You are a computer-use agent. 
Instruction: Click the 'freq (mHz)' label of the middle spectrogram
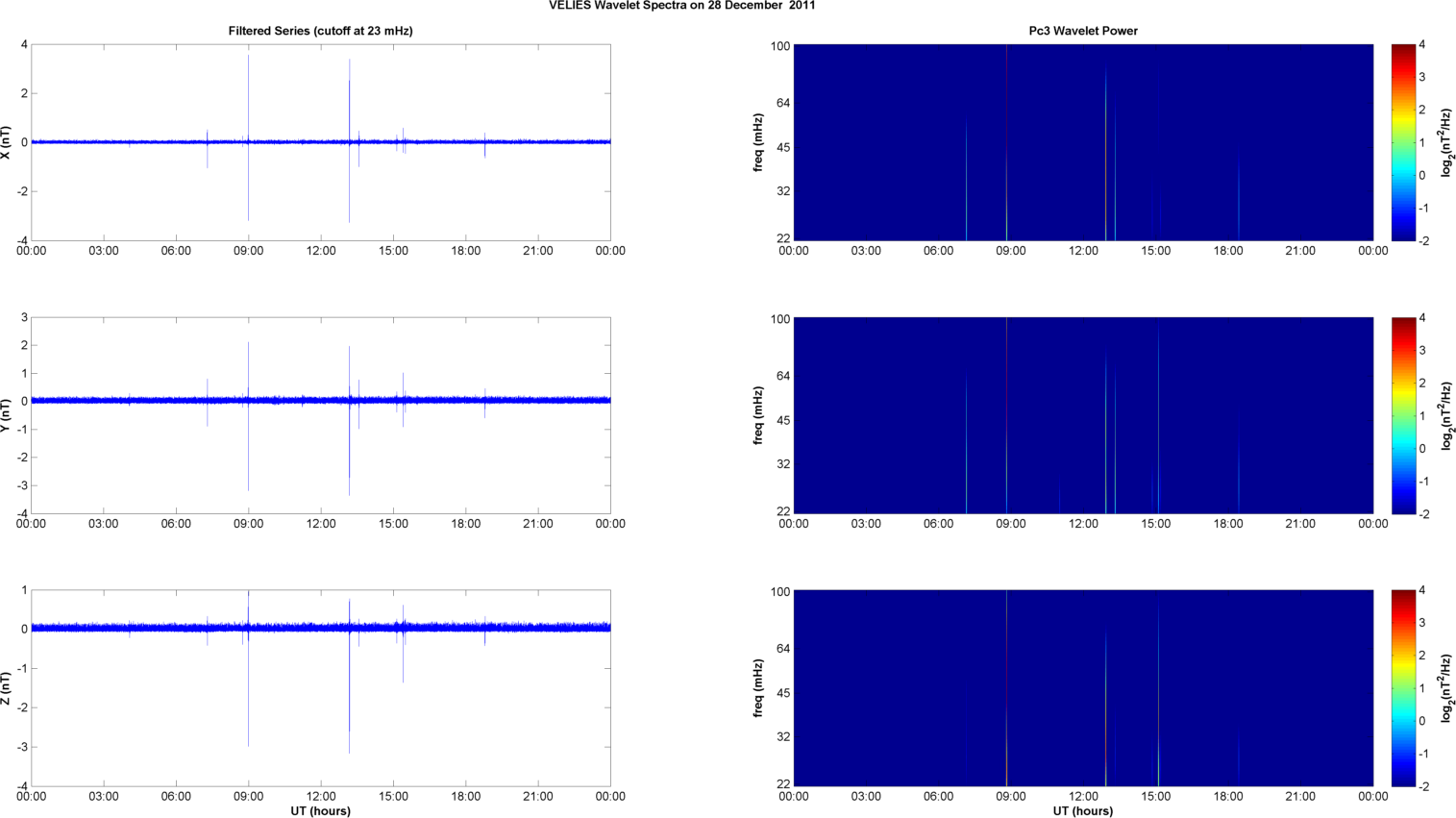[x=758, y=415]
